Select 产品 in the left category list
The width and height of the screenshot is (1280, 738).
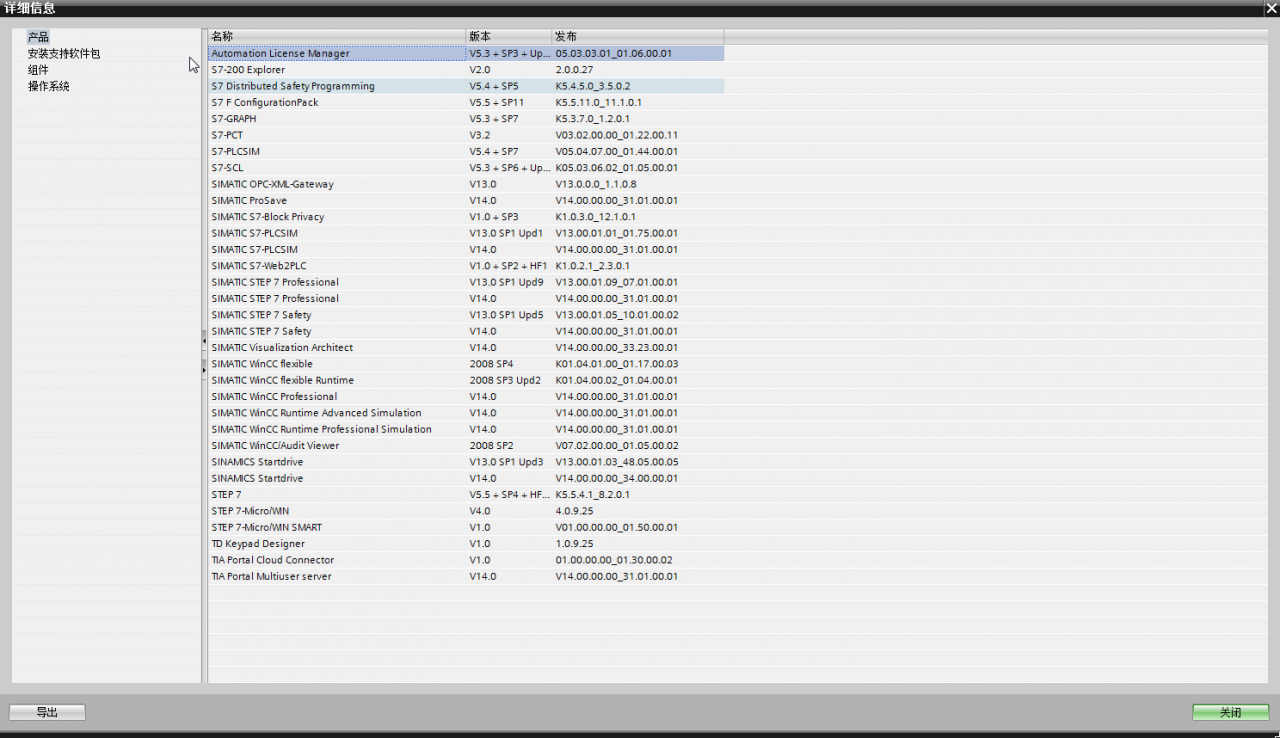(x=38, y=37)
